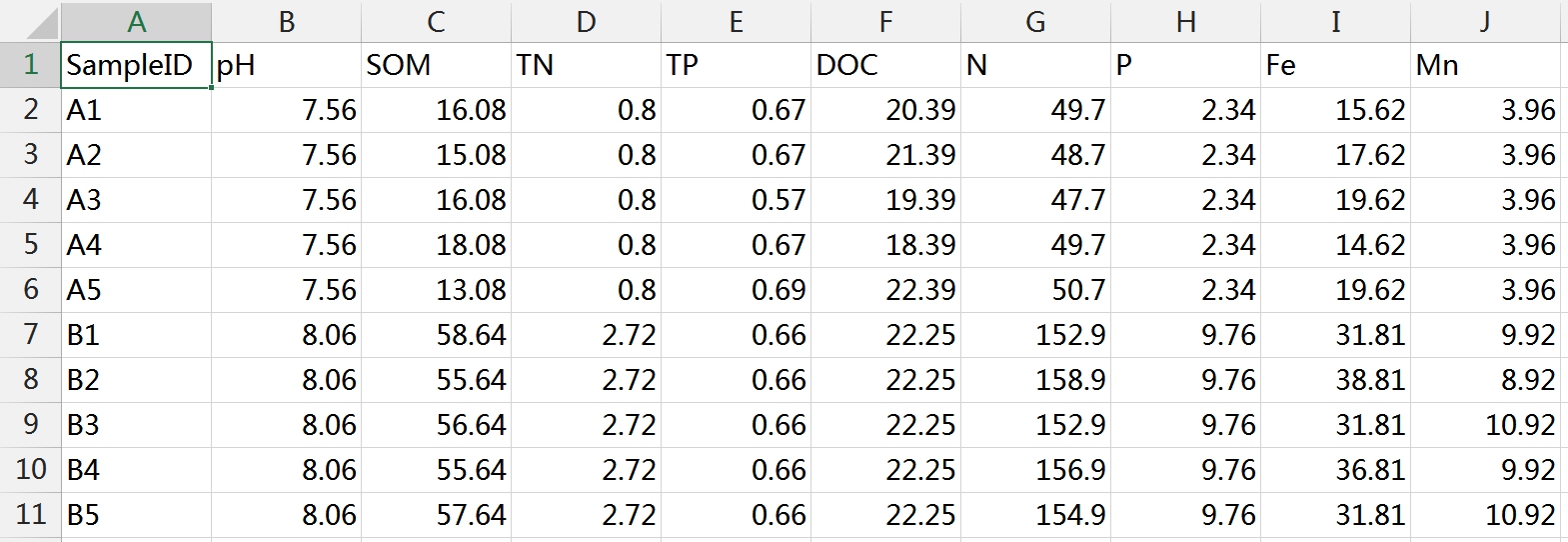Click the sample B5 cell
The height and width of the screenshot is (542, 1568).
(136, 515)
